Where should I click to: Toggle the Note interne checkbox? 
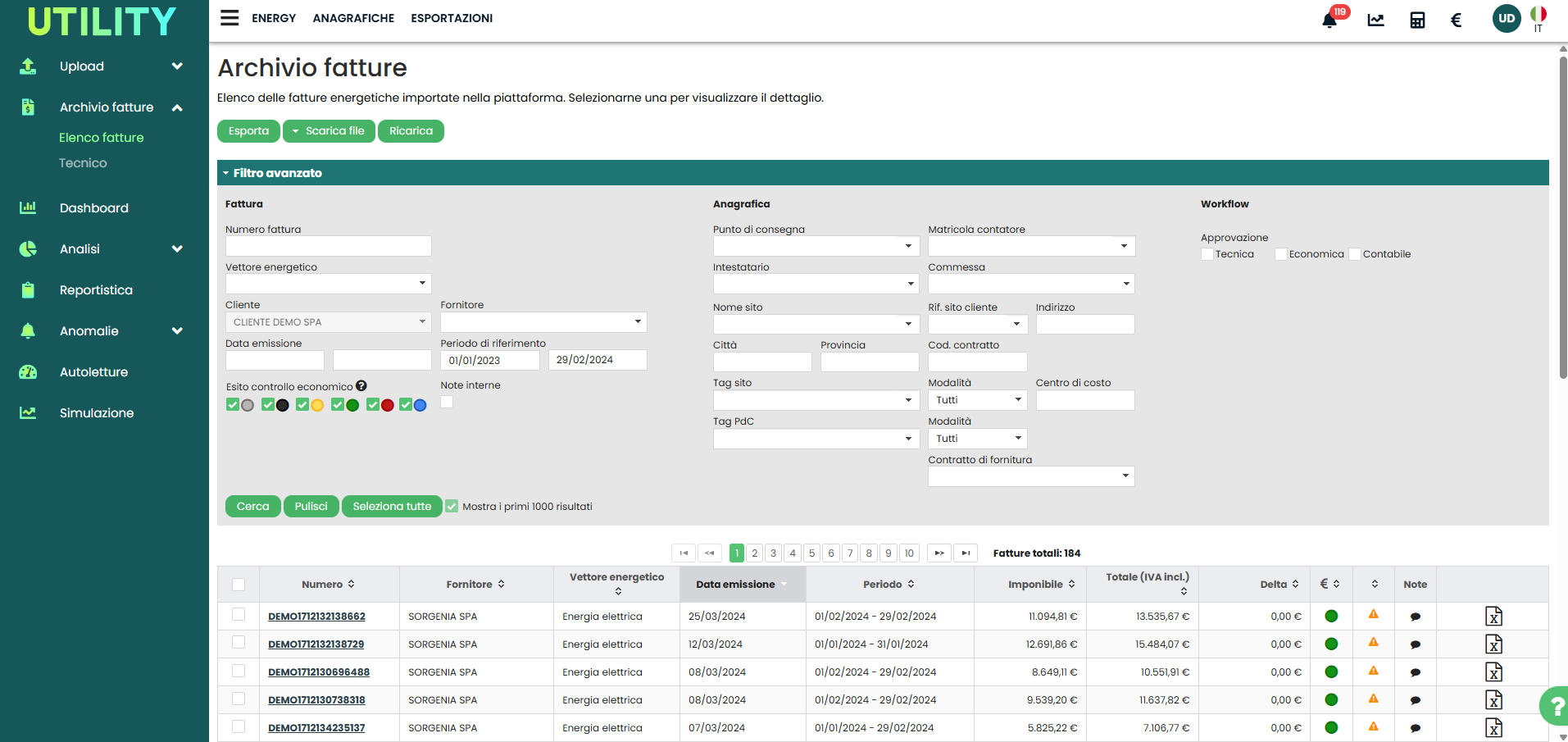(447, 402)
